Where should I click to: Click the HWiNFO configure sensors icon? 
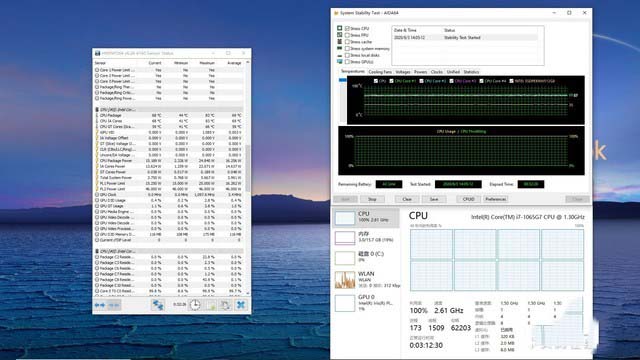pyautogui.click(x=225, y=305)
